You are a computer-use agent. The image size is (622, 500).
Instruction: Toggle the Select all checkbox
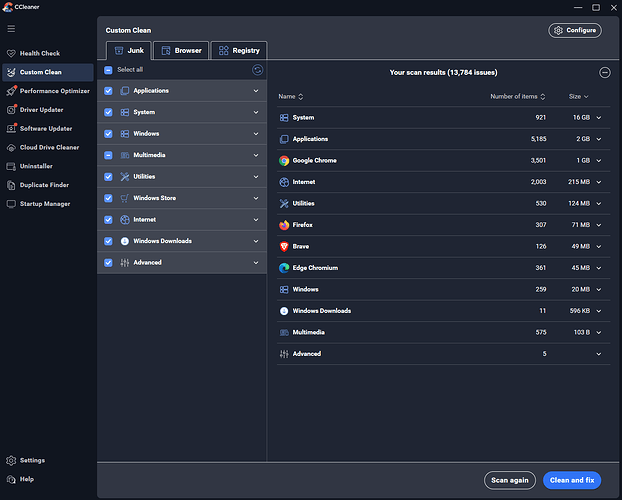click(x=108, y=70)
